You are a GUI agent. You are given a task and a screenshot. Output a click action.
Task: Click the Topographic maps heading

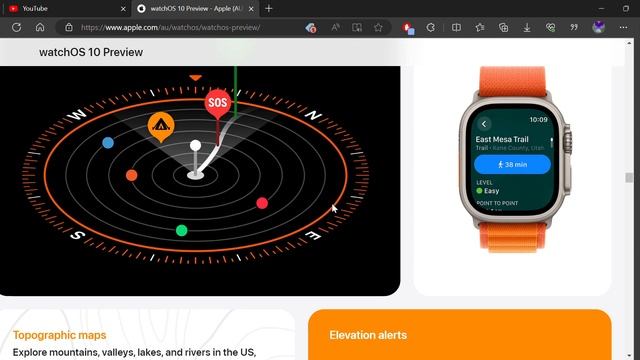click(x=60, y=335)
